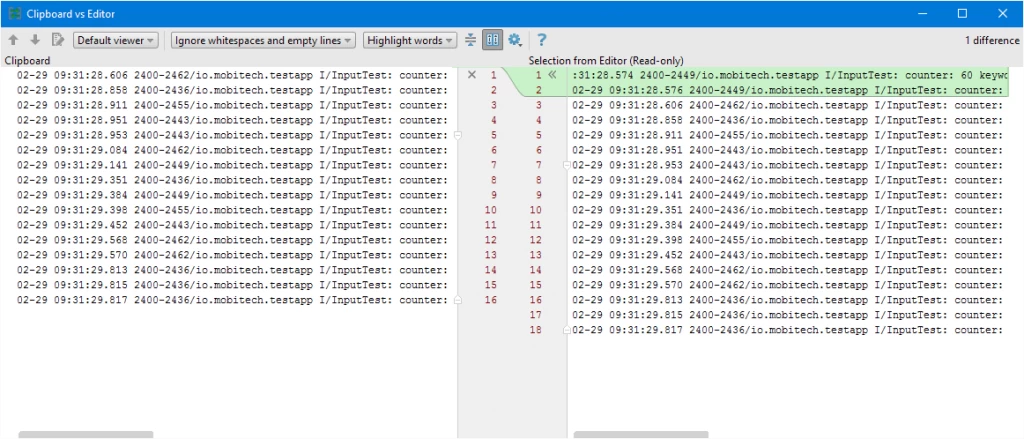Open the Default viewer dropdown
This screenshot has height=439, width=1024.
tap(116, 41)
